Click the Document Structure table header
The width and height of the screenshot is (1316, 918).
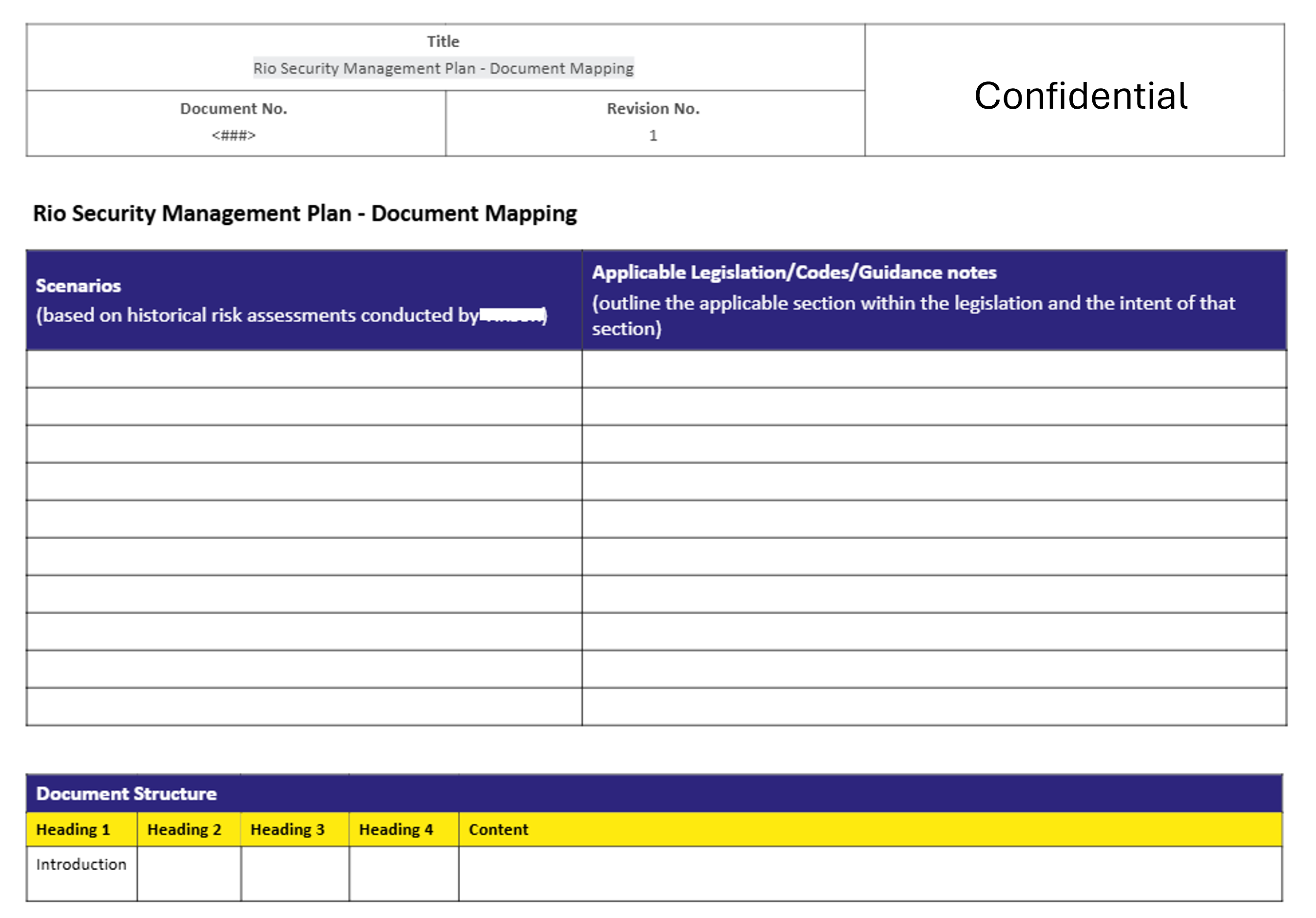point(126,794)
